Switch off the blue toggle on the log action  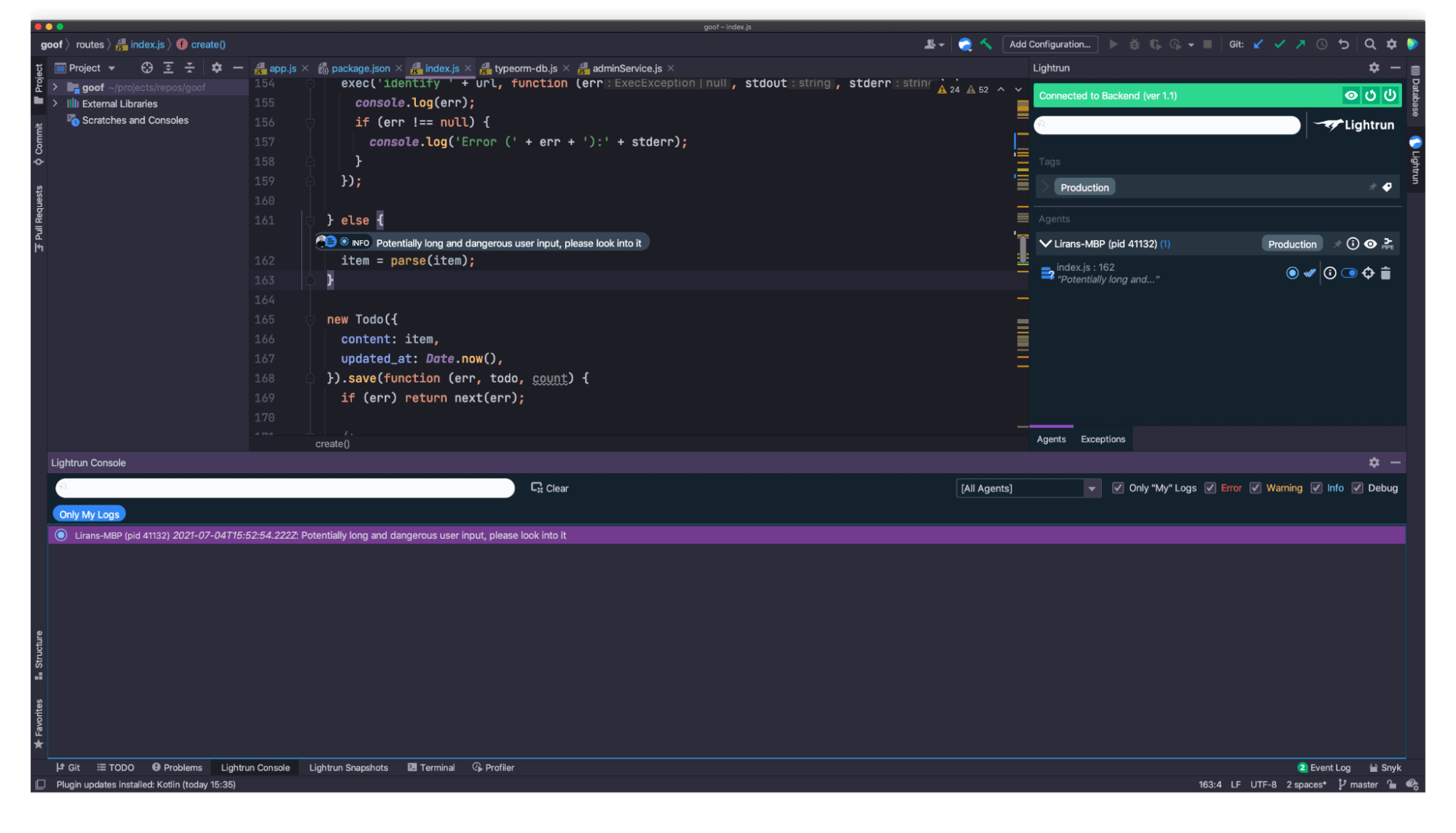1350,273
